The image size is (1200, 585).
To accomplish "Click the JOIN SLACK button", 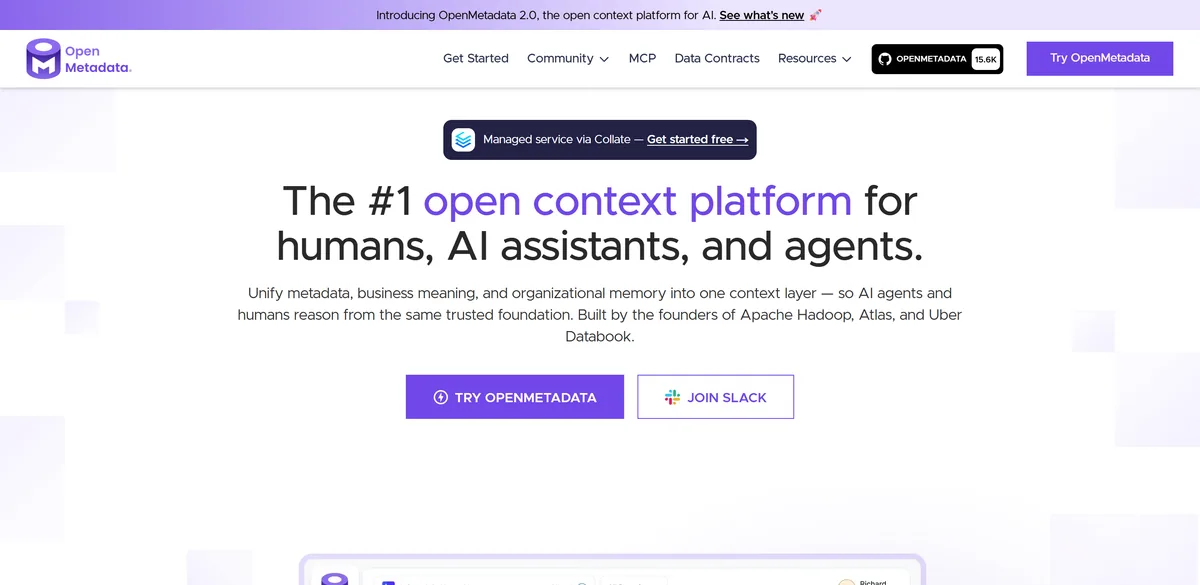I will click(x=716, y=397).
